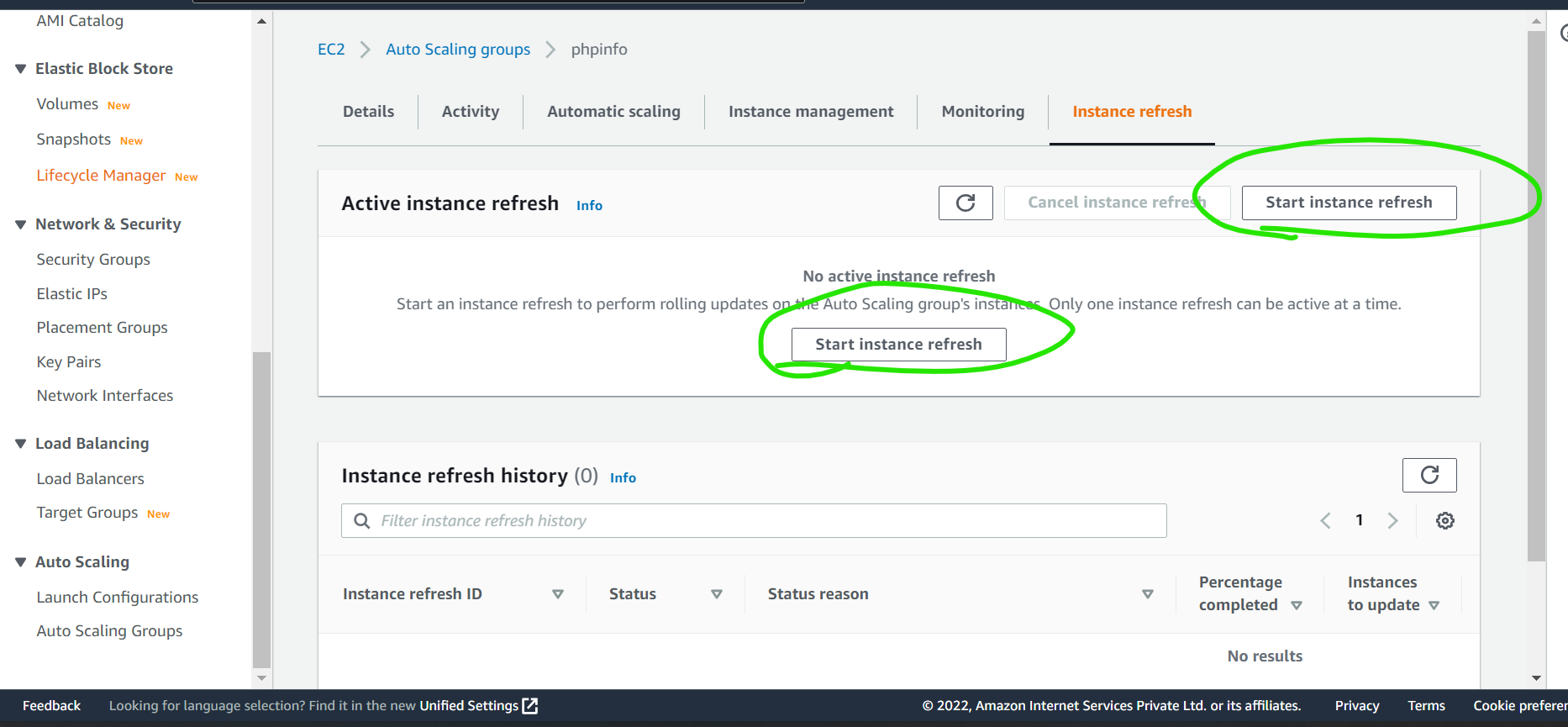Refresh the Instance refresh history table
1568x727 pixels.
point(1429,475)
